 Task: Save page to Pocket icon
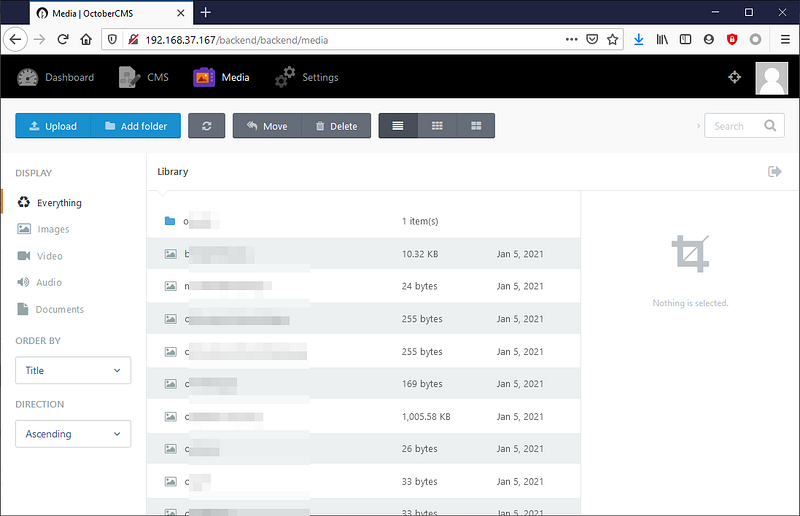[x=592, y=39]
